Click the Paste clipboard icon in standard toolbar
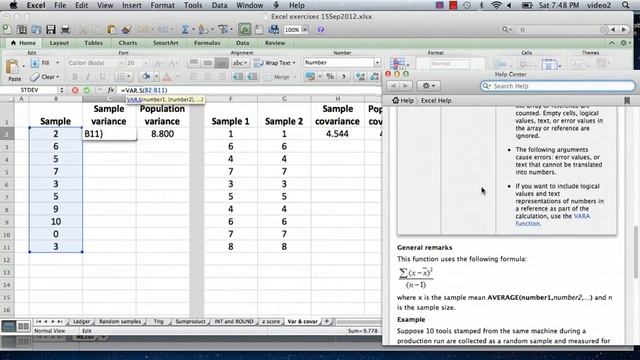 pos(111,29)
